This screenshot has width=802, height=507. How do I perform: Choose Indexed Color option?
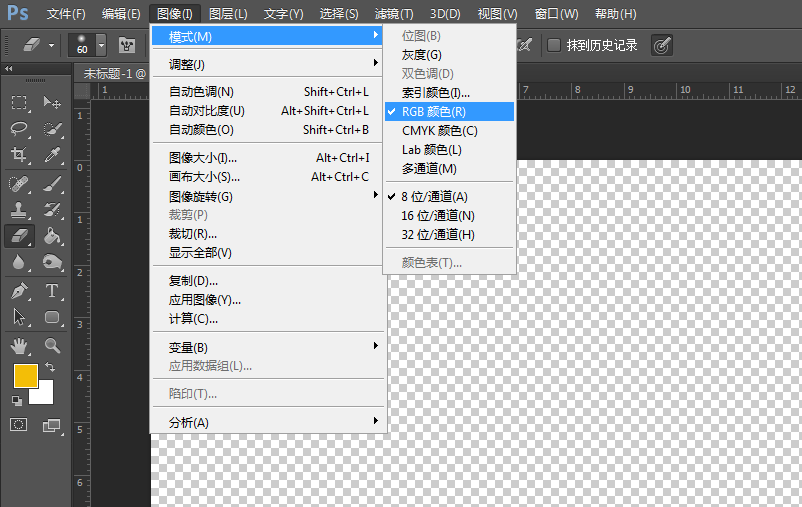449,93
